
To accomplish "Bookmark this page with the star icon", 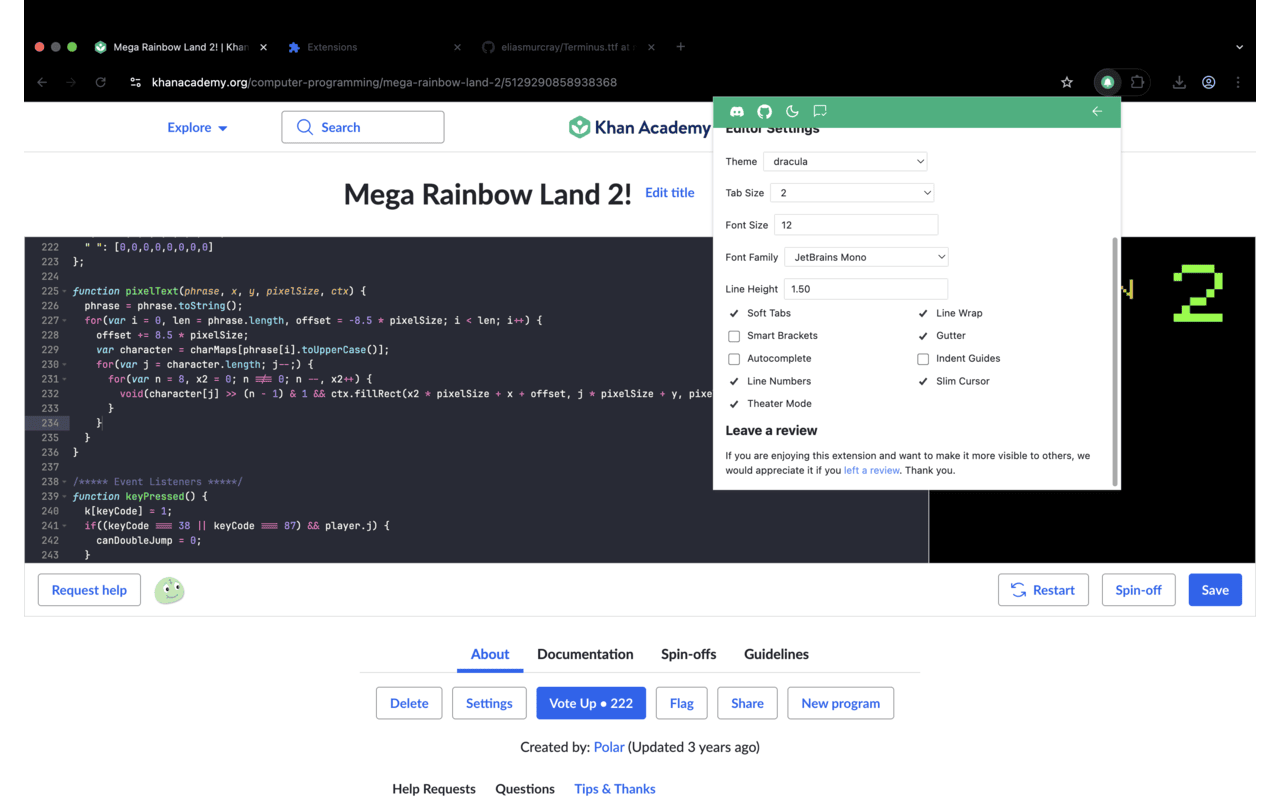I will coord(1067,83).
